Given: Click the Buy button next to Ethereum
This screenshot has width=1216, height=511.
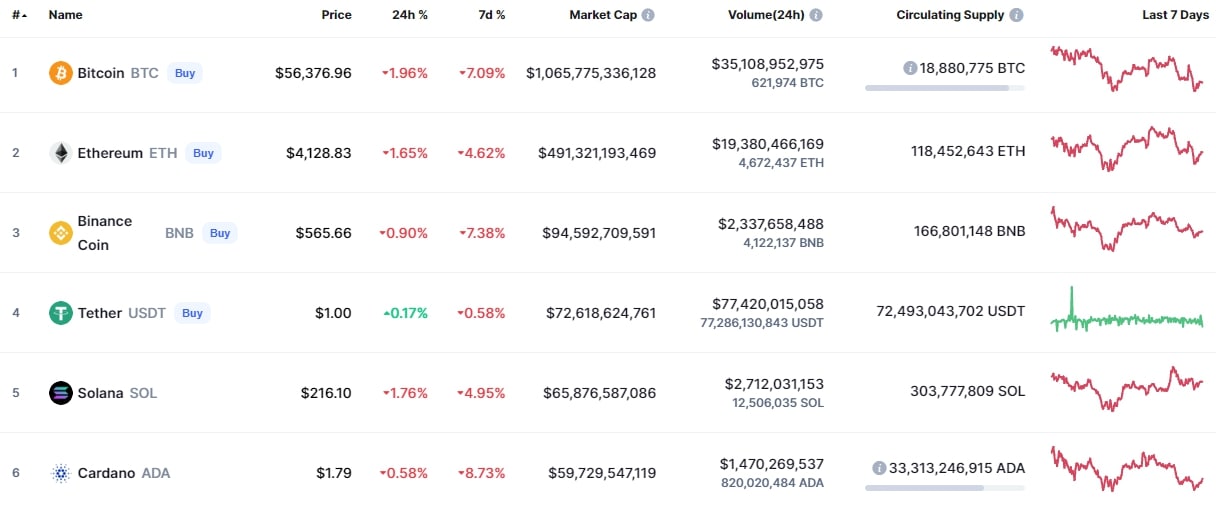Looking at the screenshot, I should pyautogui.click(x=203, y=153).
